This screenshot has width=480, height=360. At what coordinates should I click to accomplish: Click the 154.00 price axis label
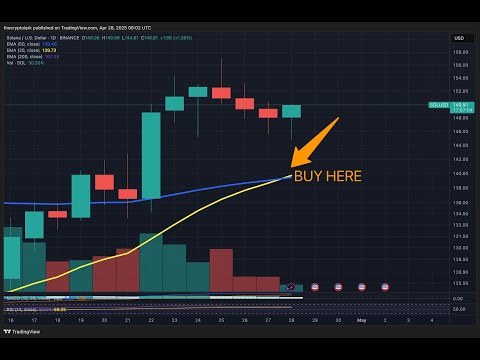coord(460,78)
